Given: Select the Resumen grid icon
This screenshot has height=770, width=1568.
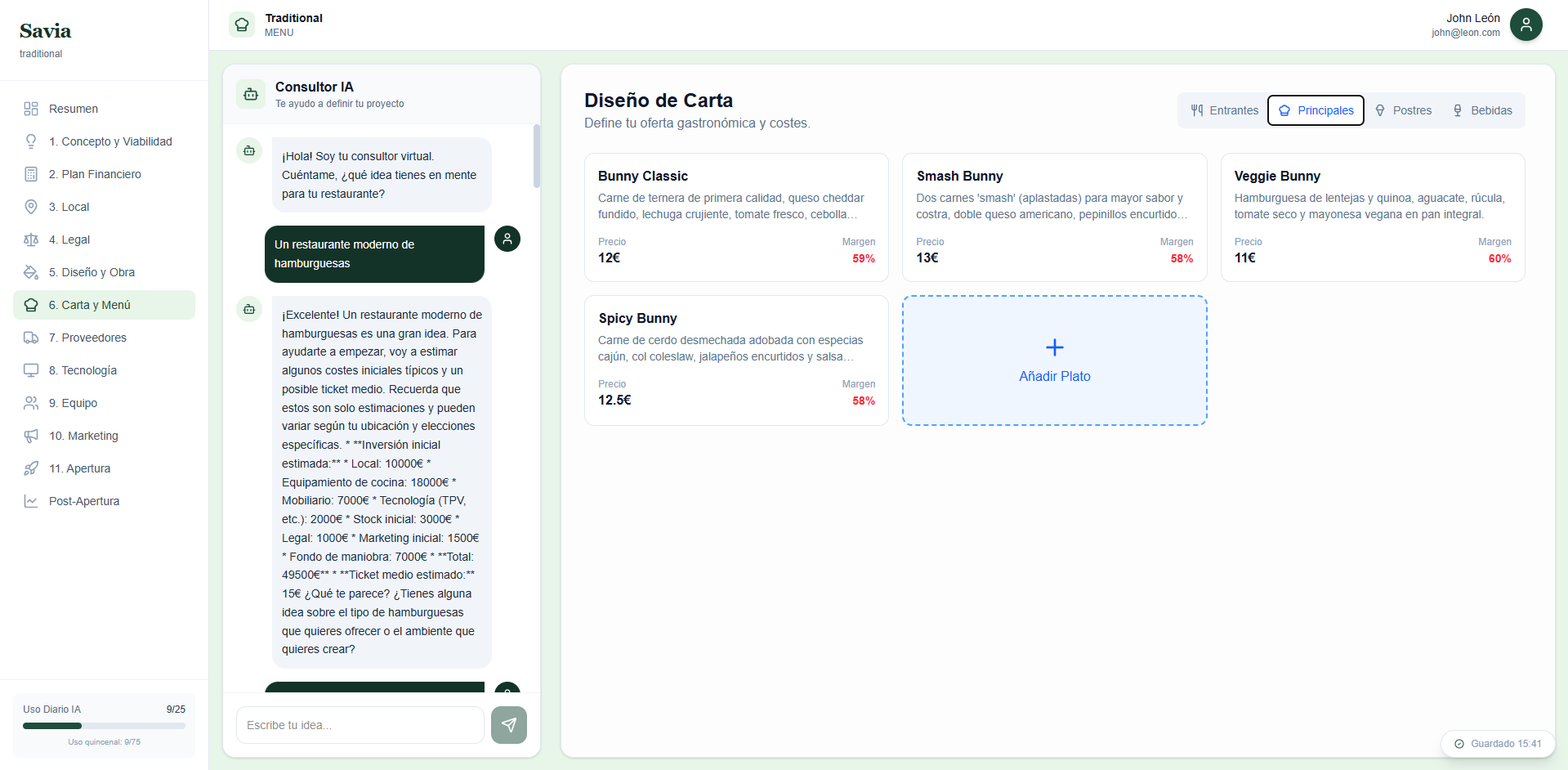Looking at the screenshot, I should click(31, 108).
